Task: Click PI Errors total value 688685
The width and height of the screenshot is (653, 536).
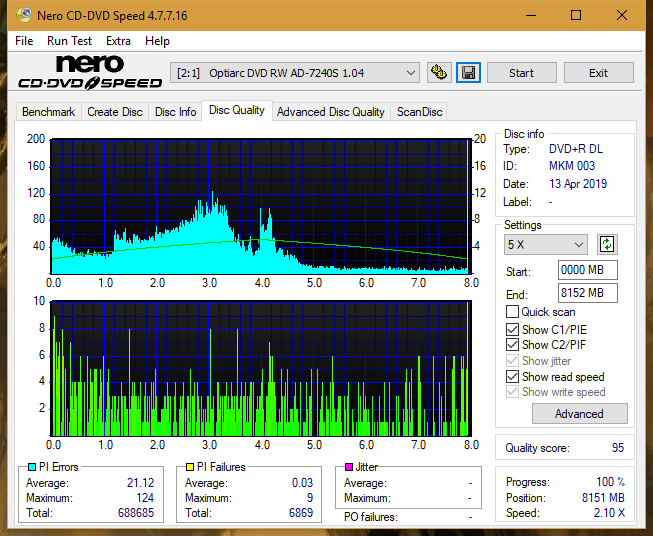Action: (x=136, y=513)
